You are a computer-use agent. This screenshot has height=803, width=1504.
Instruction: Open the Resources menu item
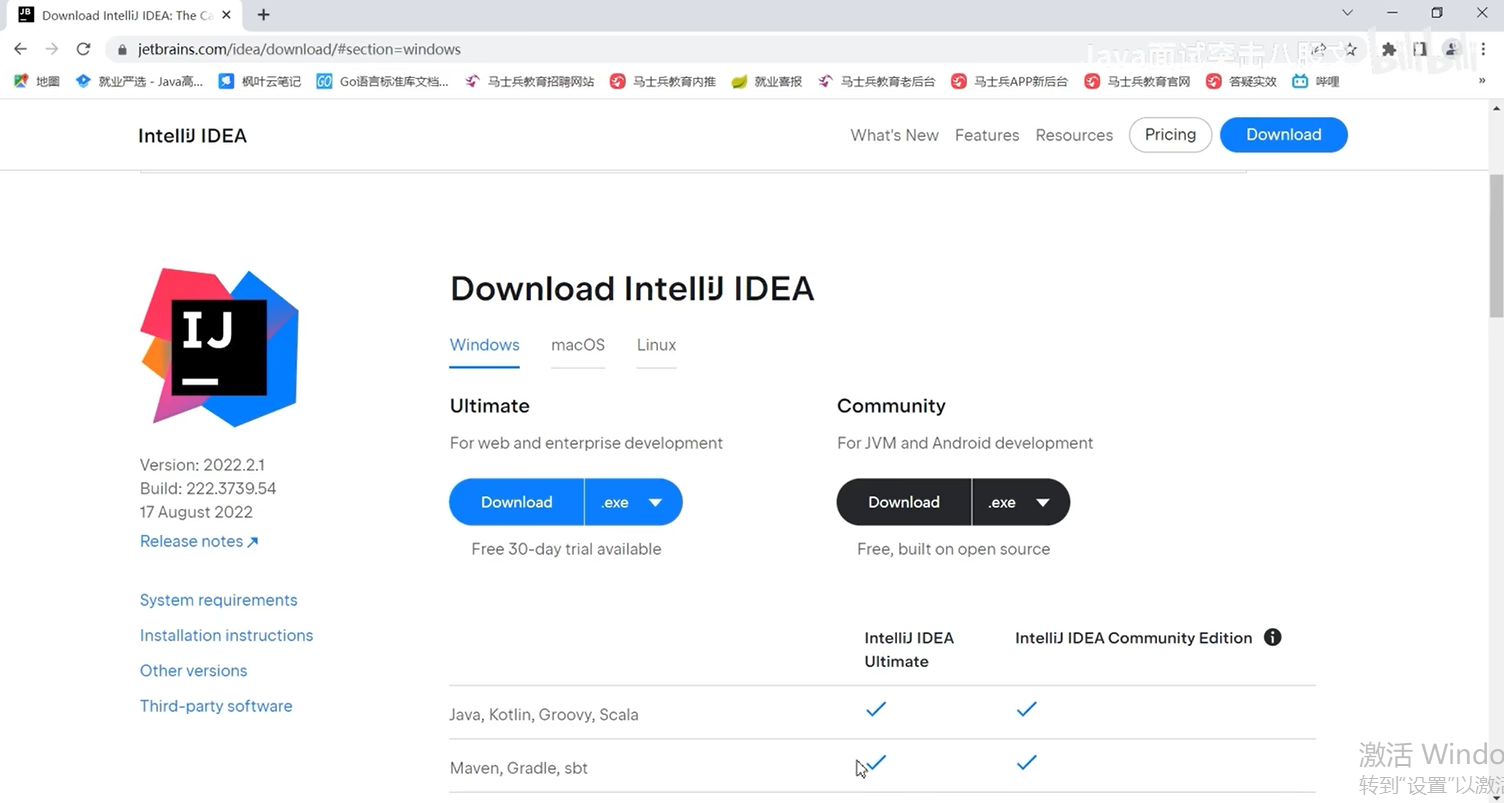[x=1074, y=135]
